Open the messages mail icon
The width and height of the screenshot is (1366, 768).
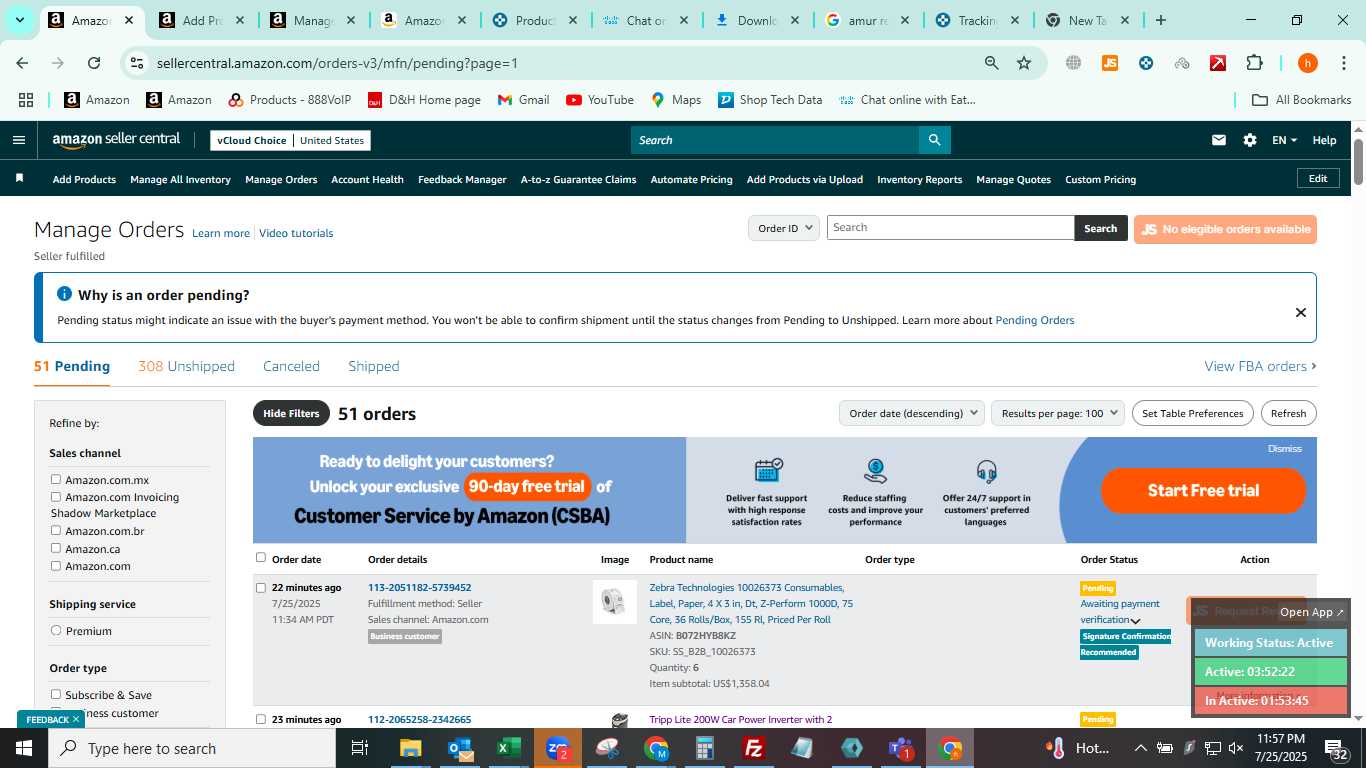pyautogui.click(x=1218, y=140)
